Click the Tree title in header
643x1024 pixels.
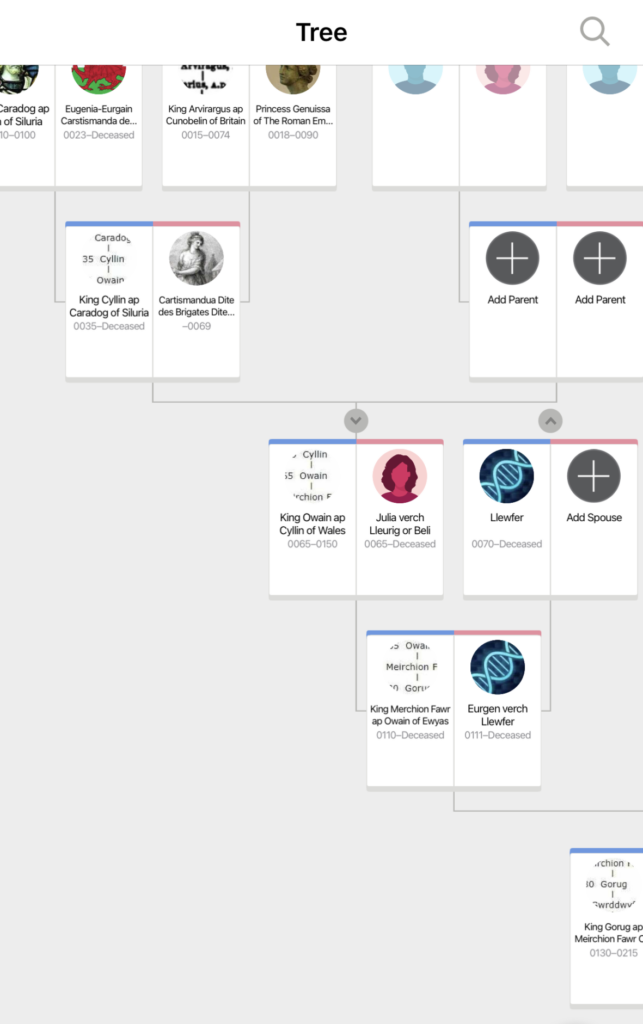pyautogui.click(x=321, y=32)
